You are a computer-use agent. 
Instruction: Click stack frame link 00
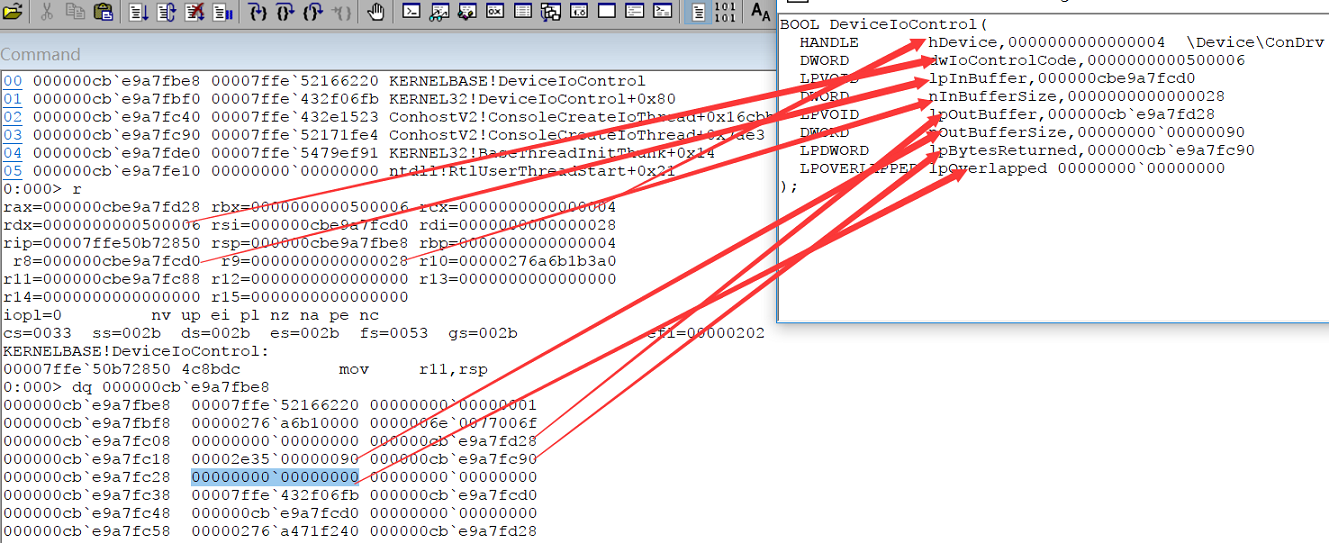pos(12,81)
